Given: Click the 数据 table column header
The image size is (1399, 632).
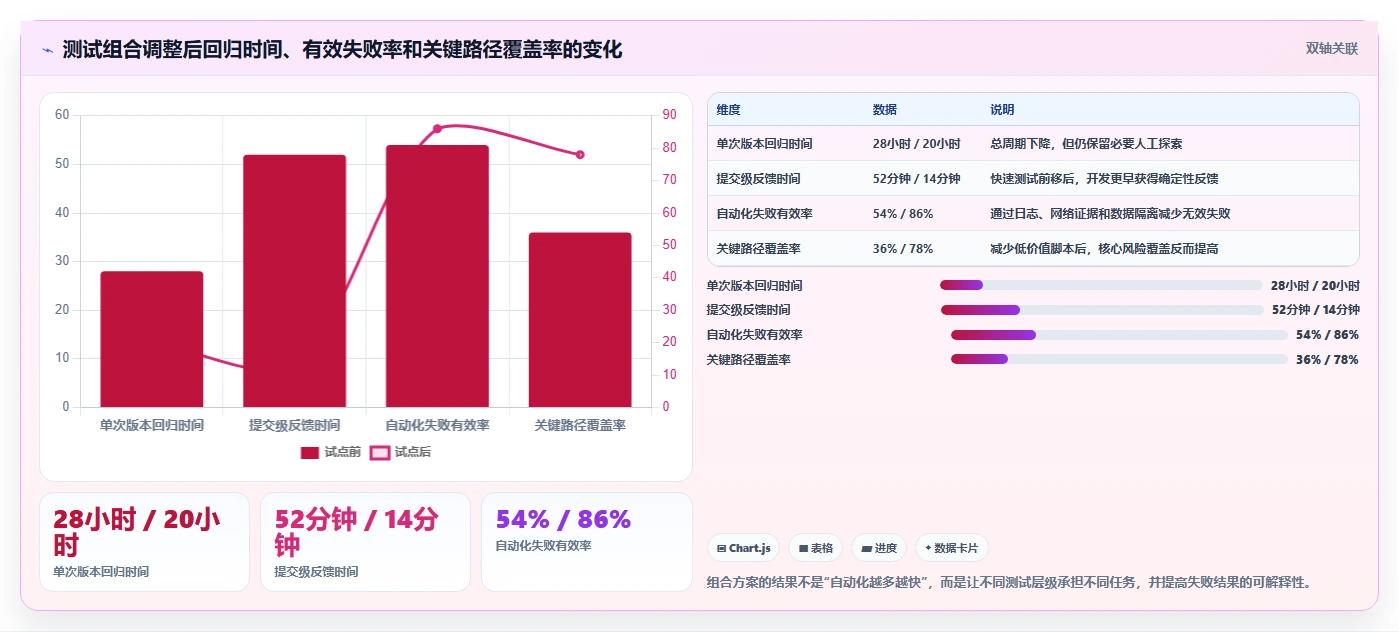Looking at the screenshot, I should pyautogui.click(x=885, y=110).
